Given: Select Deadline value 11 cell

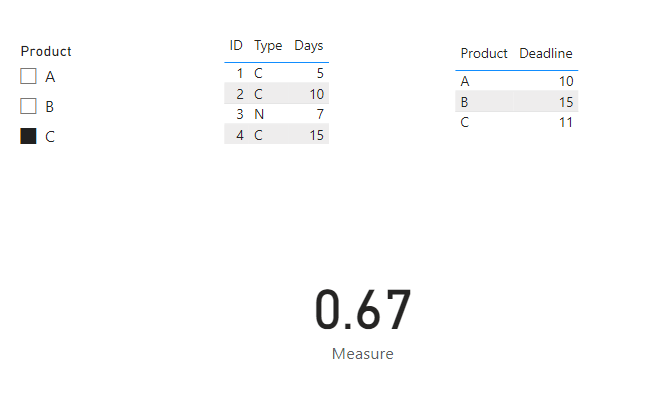Looking at the screenshot, I should [566, 122].
